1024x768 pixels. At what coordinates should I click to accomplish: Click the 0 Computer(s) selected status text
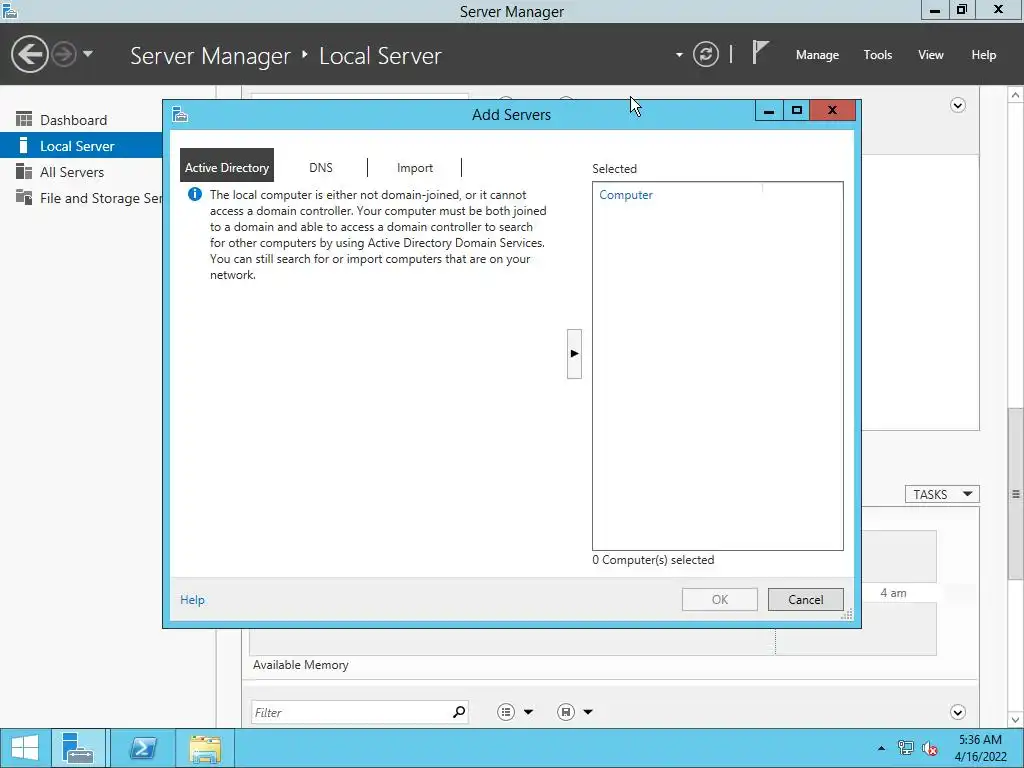(x=653, y=560)
